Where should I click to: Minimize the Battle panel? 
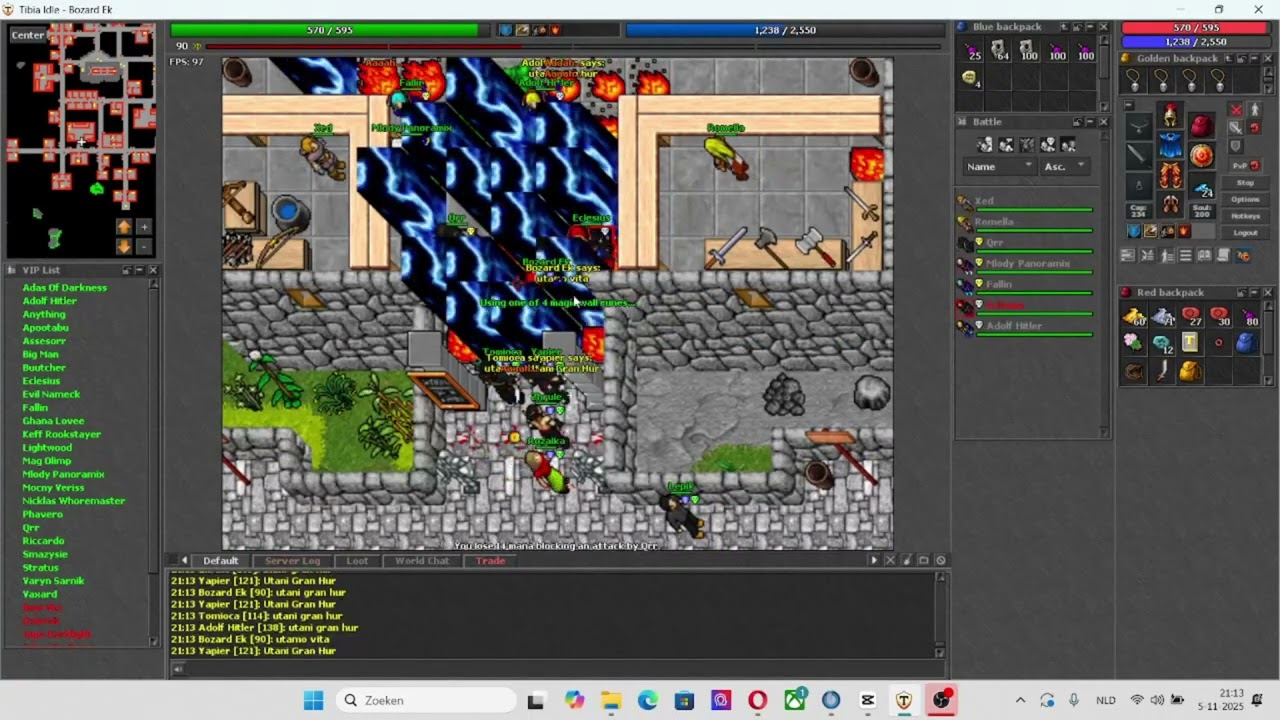(x=1090, y=122)
